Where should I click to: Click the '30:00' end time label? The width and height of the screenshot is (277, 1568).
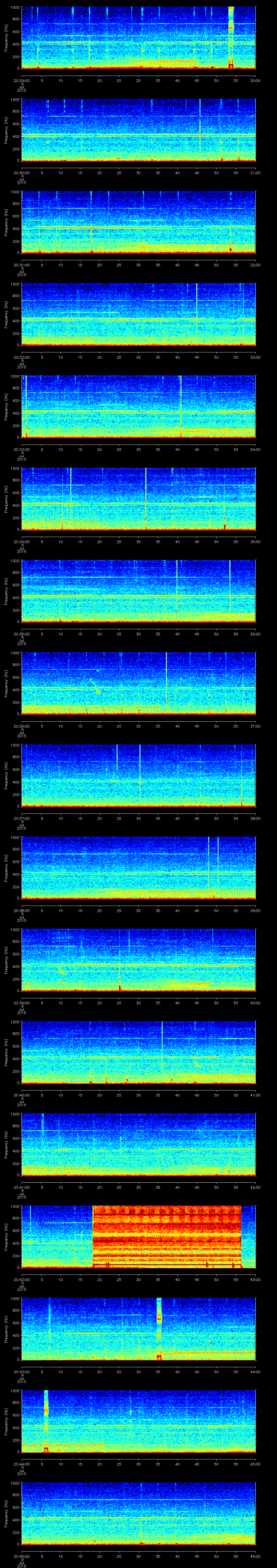pyautogui.click(x=255, y=80)
